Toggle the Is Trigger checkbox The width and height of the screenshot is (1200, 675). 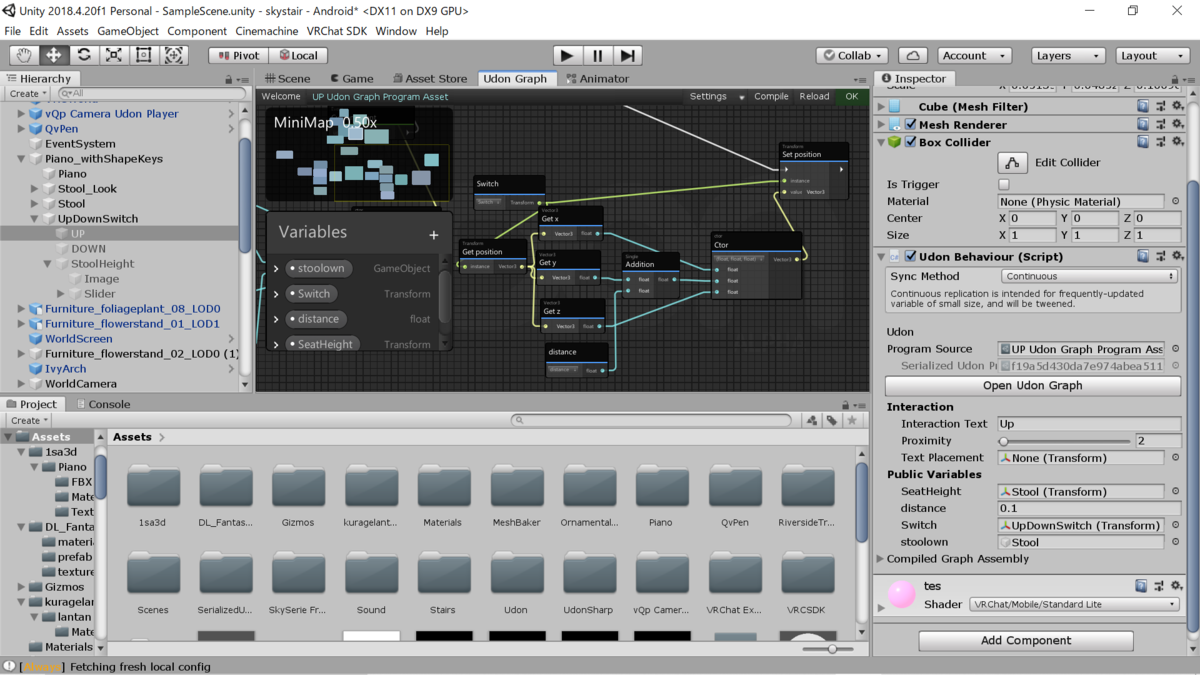tap(1004, 184)
